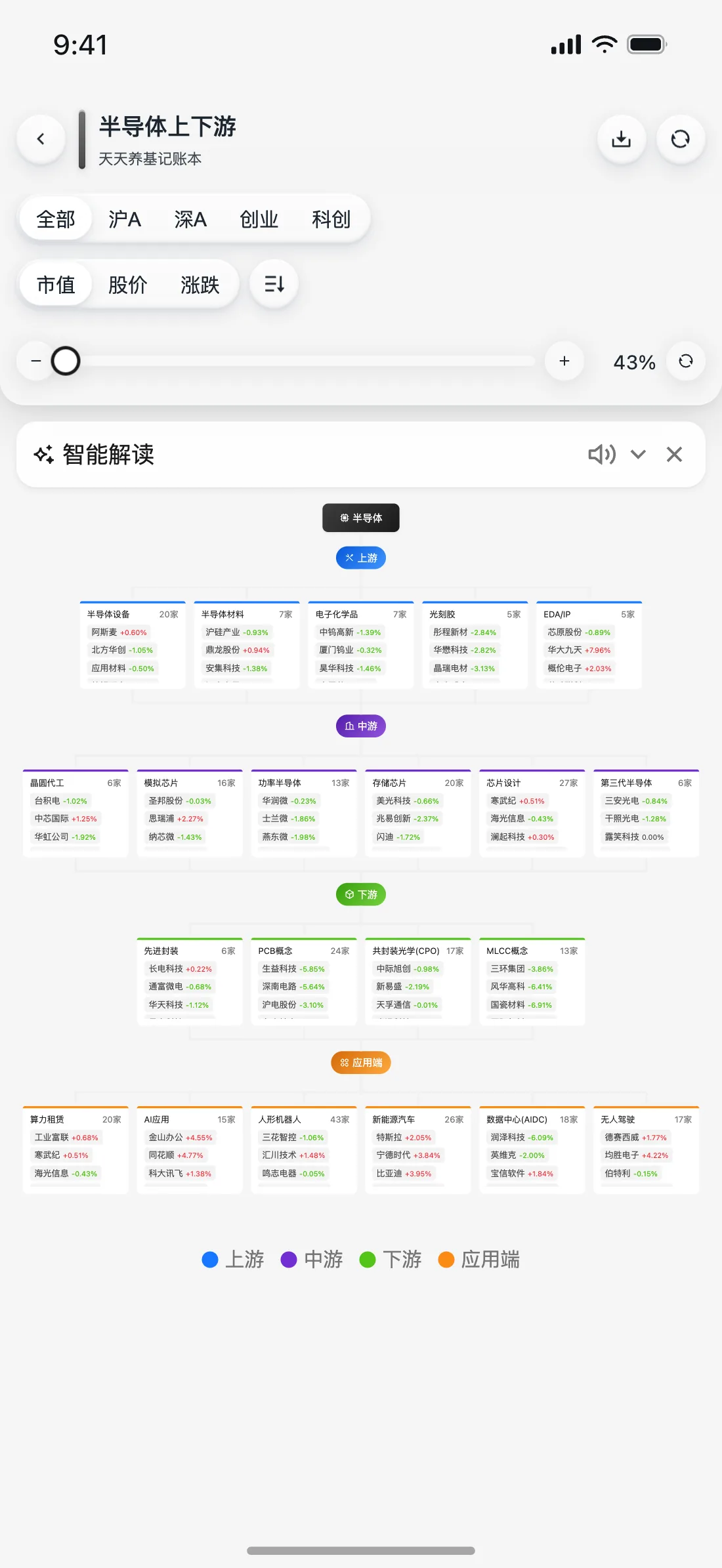This screenshot has height=1568, width=722.
Task: Open the 半导体设备 card header
Action: pyautogui.click(x=133, y=614)
